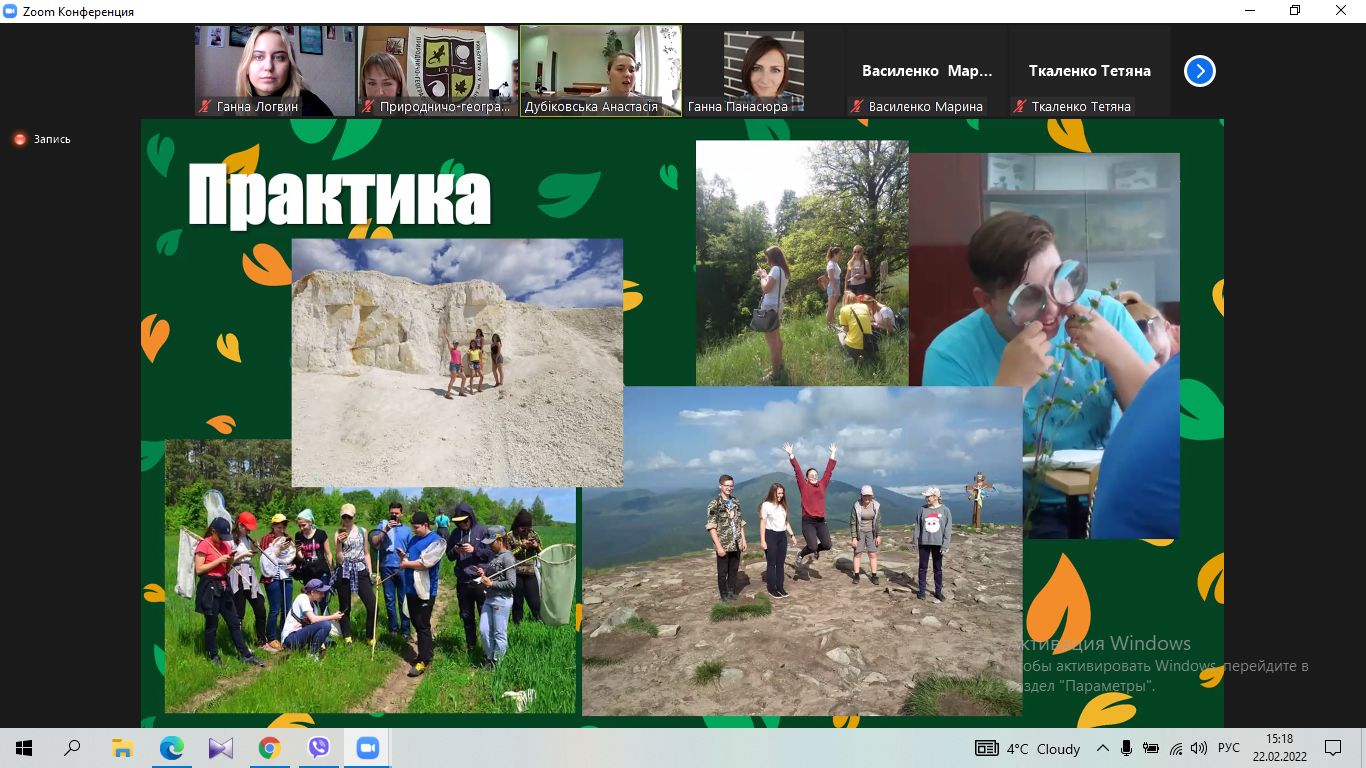The height and width of the screenshot is (768, 1366).
Task: Open the 4°C Cloudy weather widget
Action: (1029, 748)
